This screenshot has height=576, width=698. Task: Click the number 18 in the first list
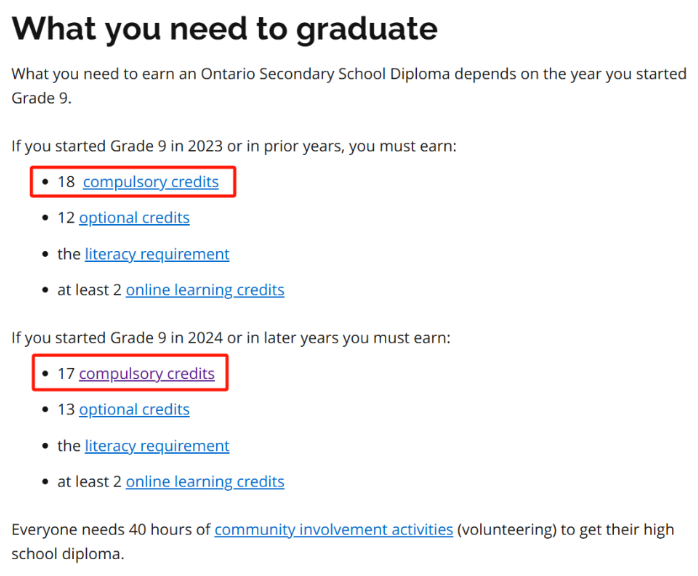point(66,182)
